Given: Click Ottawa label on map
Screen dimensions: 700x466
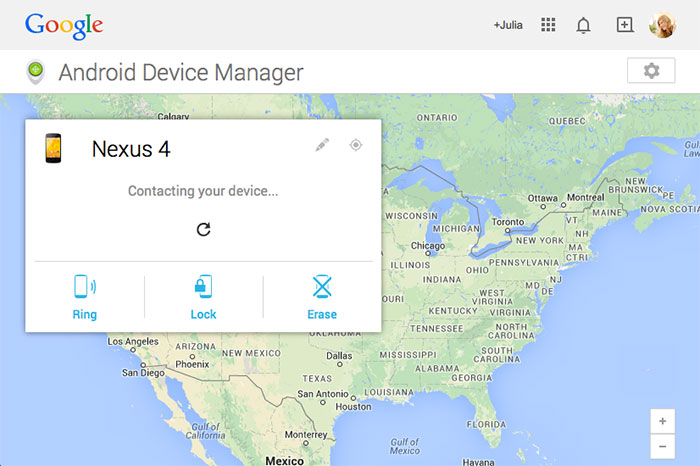Looking at the screenshot, I should point(542,198).
